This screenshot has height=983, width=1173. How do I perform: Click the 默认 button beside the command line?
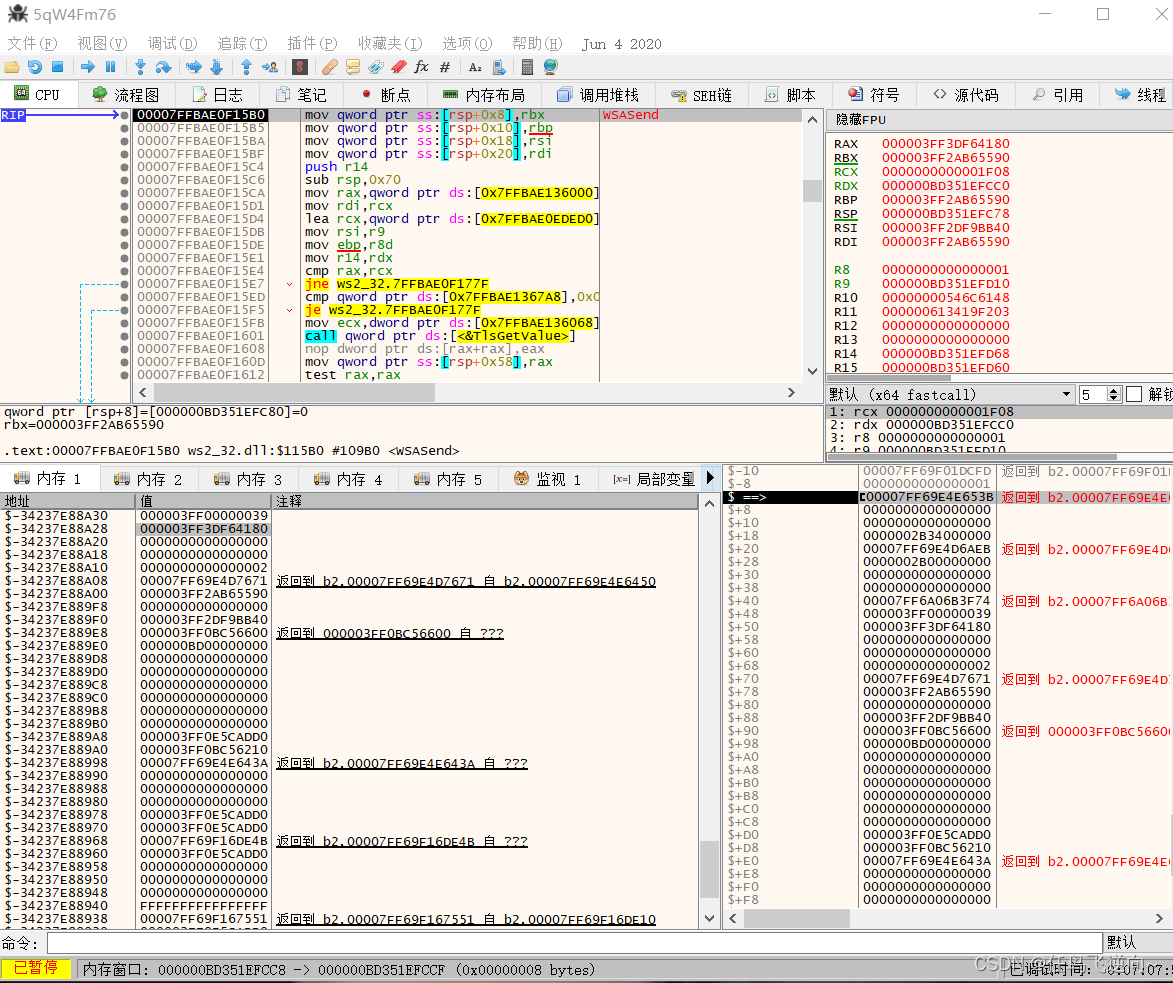[1122, 943]
